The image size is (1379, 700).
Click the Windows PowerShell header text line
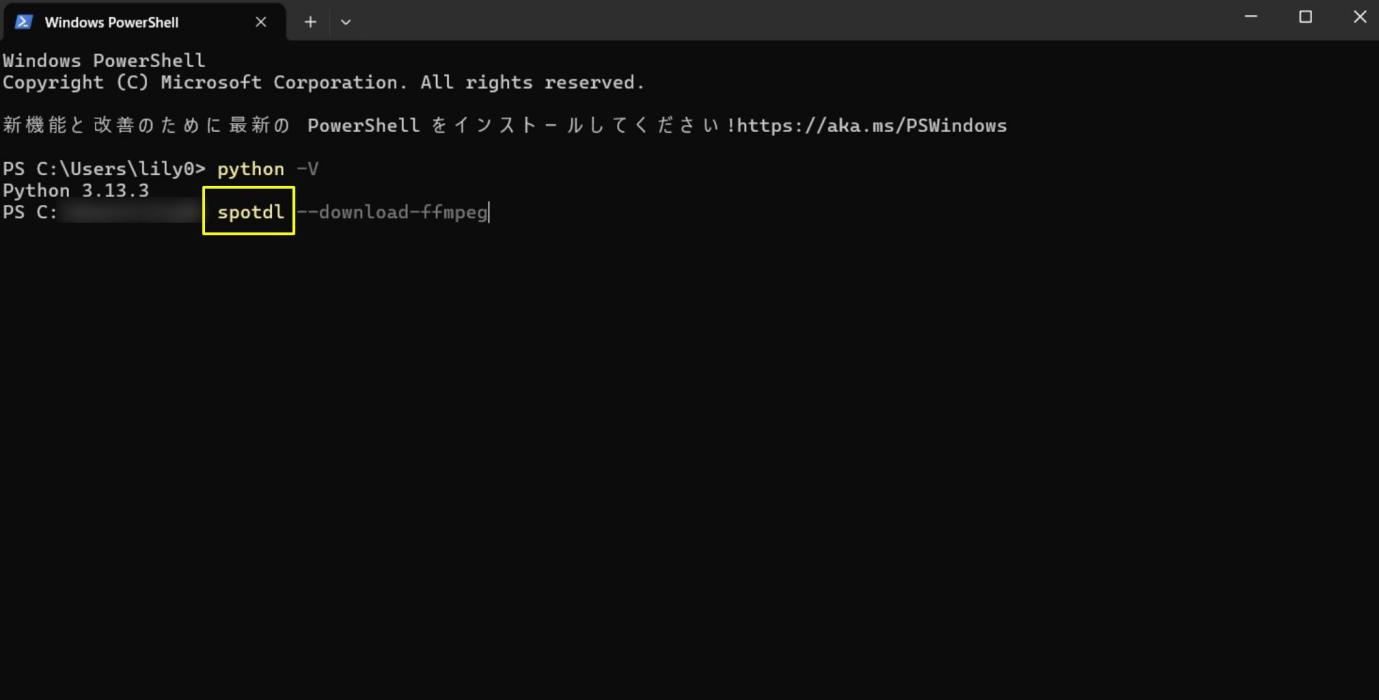pos(103,61)
